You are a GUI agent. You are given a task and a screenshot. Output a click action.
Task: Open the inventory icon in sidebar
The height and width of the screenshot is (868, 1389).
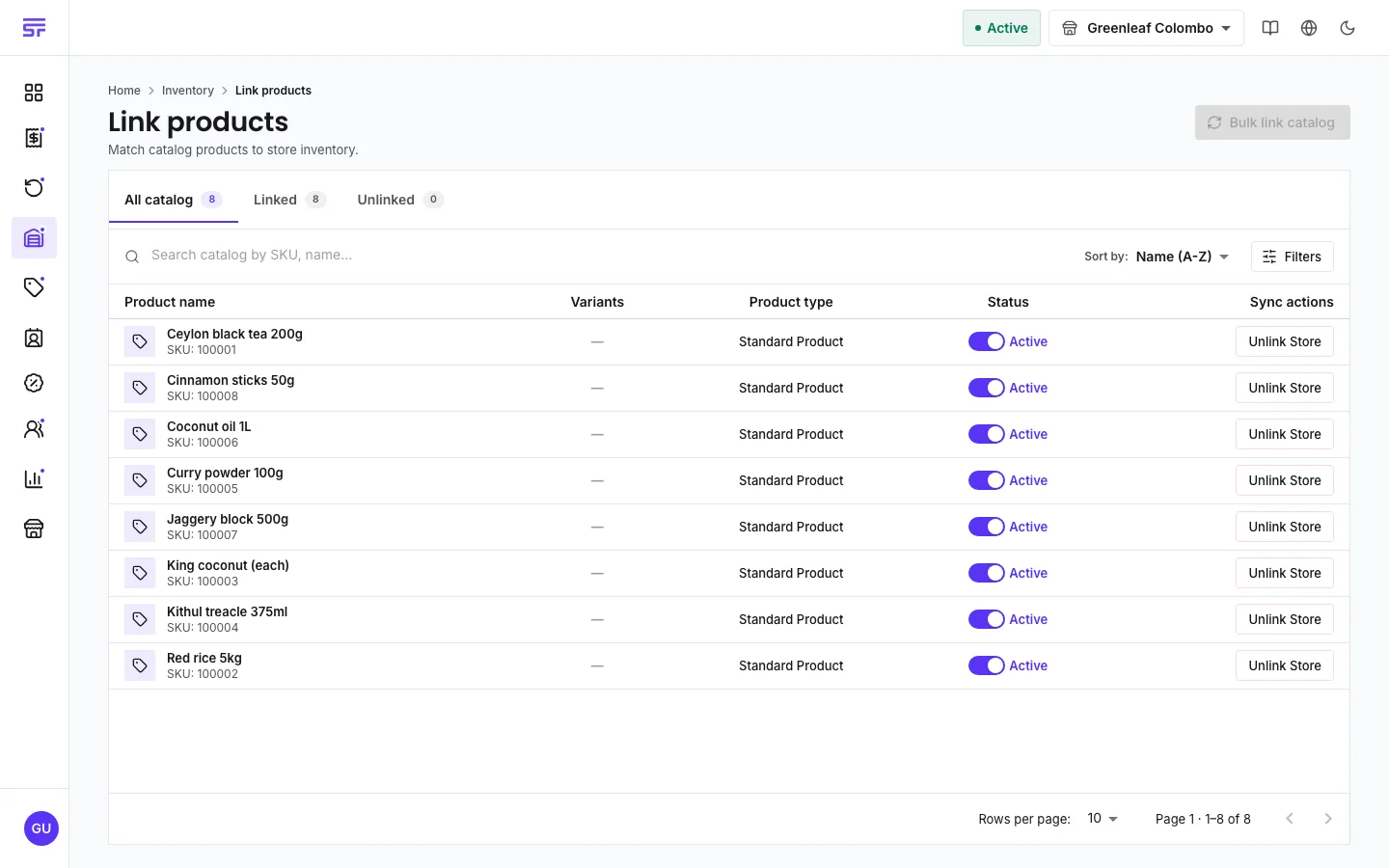coord(34,237)
